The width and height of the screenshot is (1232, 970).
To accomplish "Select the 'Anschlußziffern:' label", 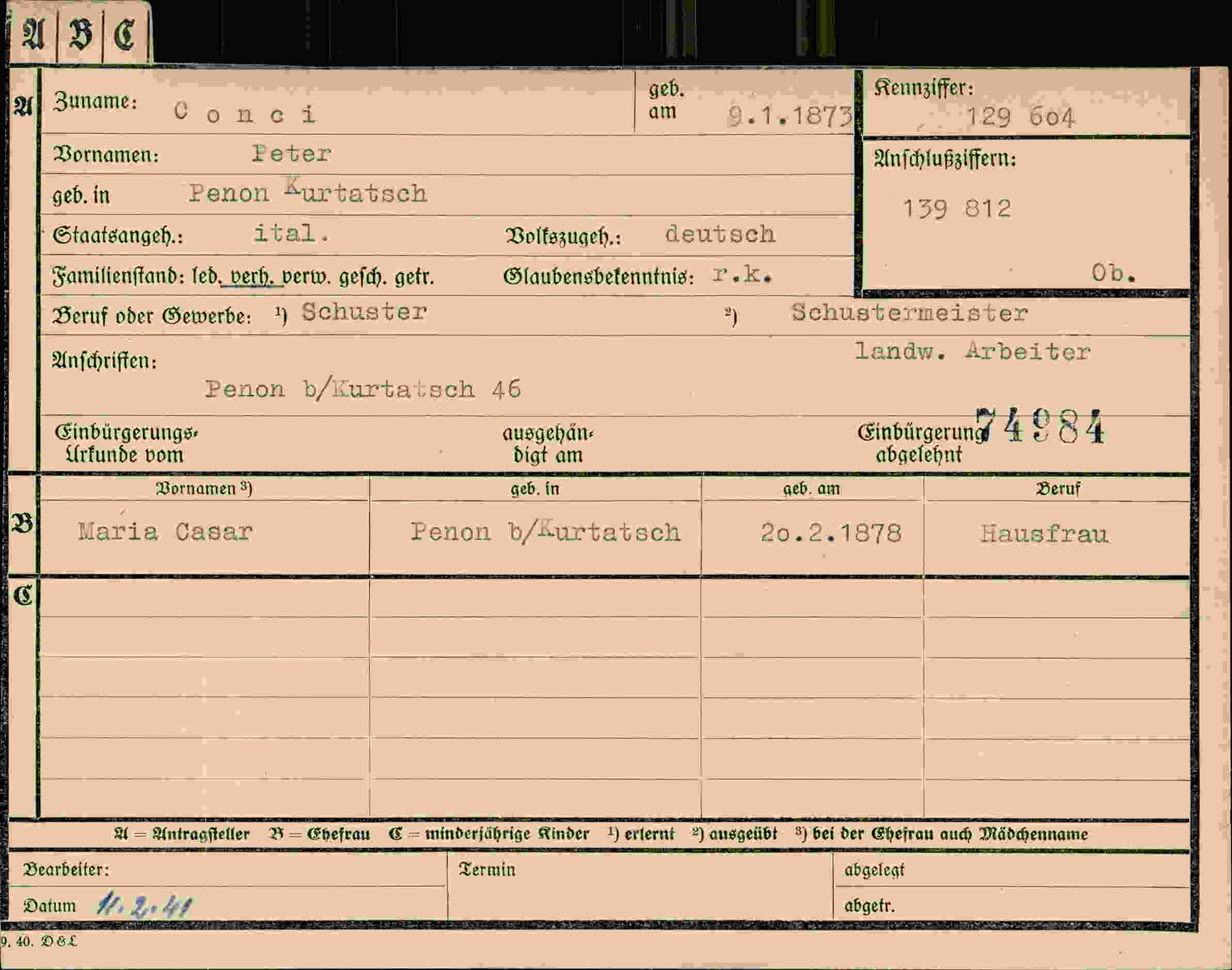I will (x=945, y=159).
